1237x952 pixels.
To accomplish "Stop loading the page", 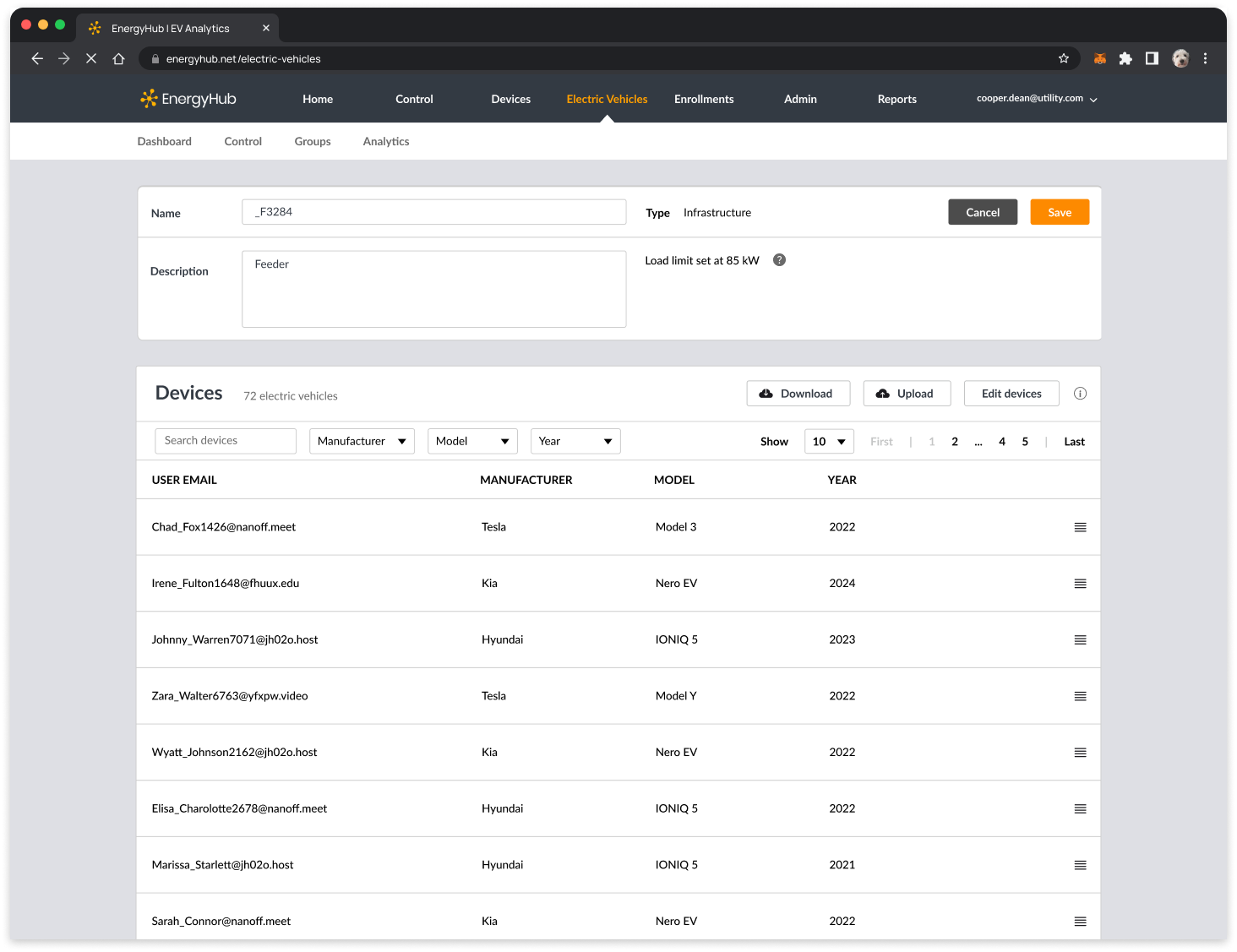I will (91, 58).
